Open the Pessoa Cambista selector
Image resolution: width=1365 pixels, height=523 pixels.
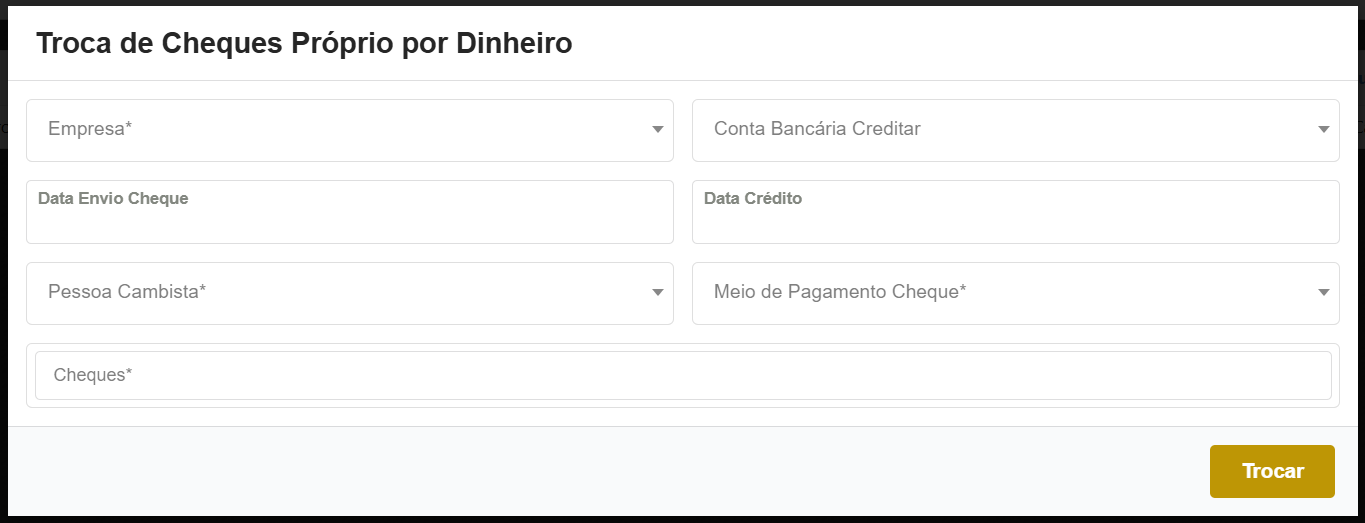(x=349, y=293)
